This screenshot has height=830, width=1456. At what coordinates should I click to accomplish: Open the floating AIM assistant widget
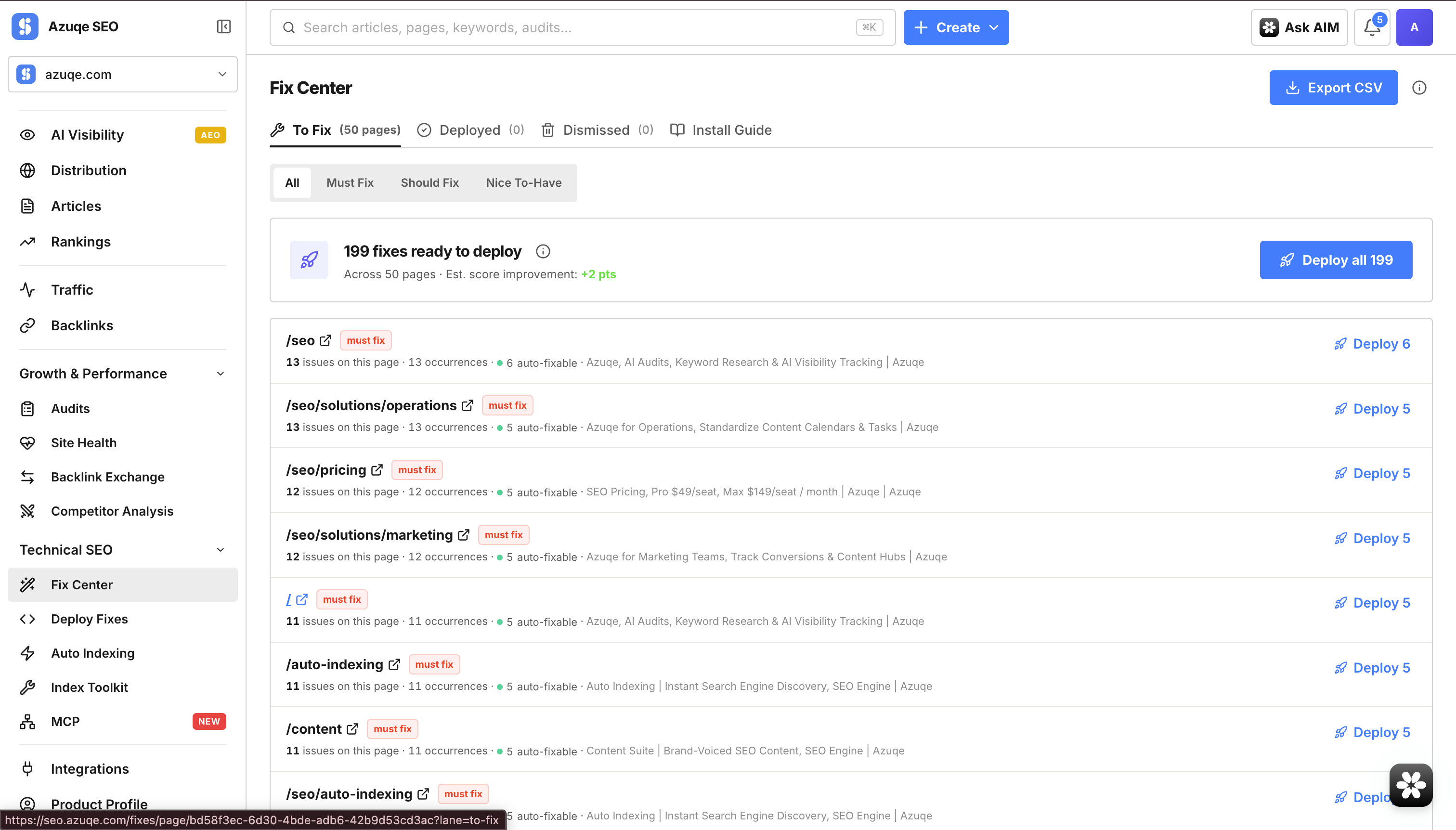[x=1410, y=785]
